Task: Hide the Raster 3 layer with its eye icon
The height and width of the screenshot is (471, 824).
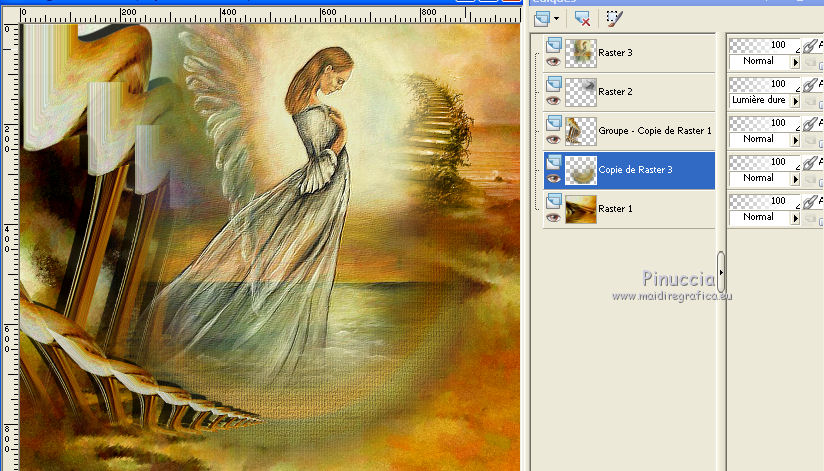Action: (553, 62)
